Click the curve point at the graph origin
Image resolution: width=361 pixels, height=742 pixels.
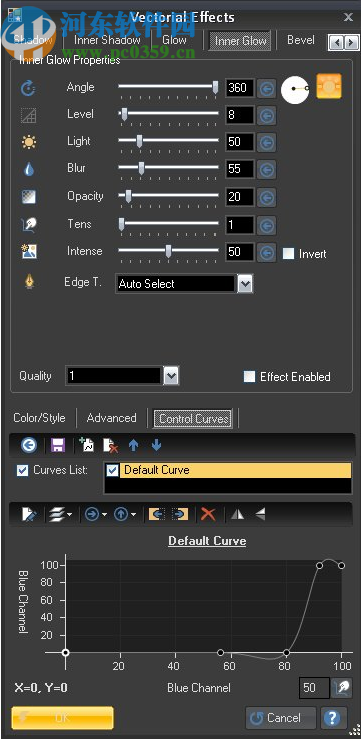66,653
